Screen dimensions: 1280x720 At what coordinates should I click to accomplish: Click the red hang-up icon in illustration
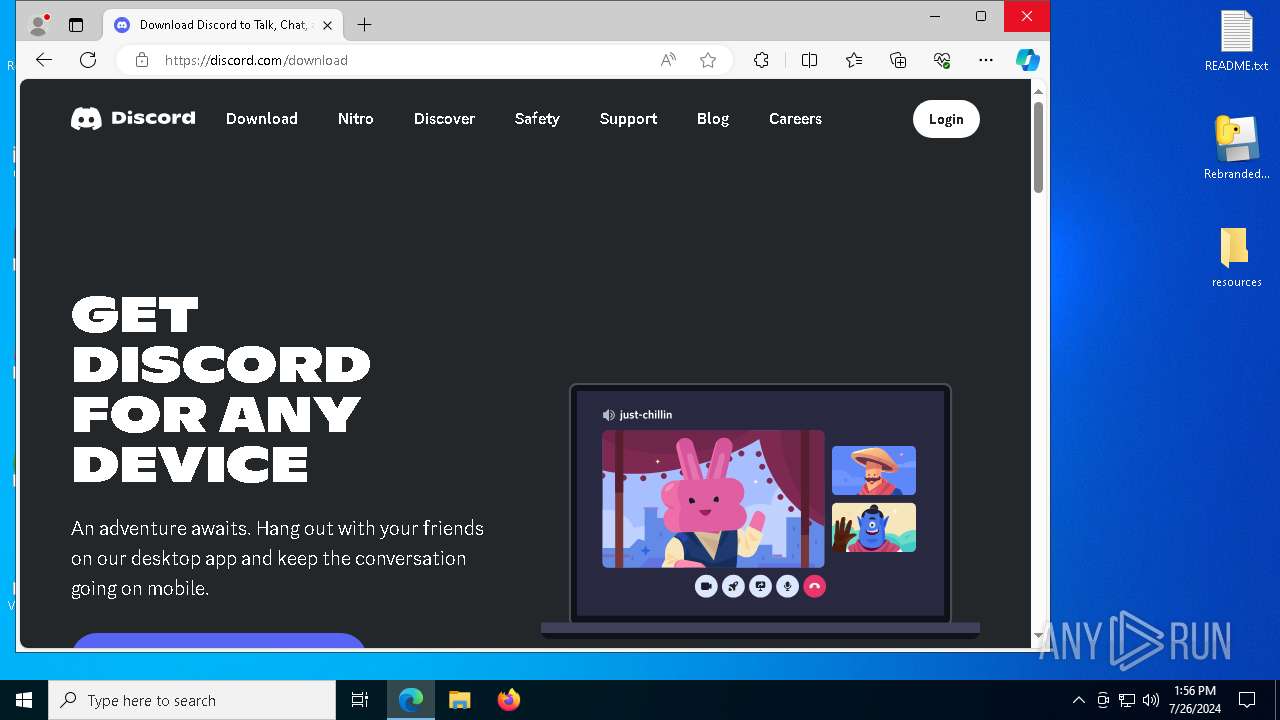pos(814,586)
